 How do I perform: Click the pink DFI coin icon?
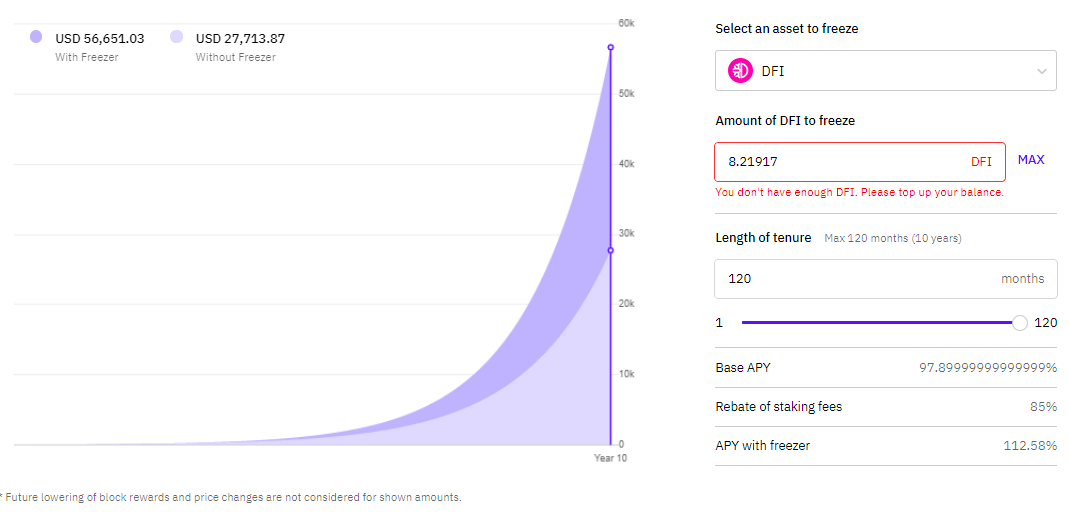pyautogui.click(x=740, y=70)
